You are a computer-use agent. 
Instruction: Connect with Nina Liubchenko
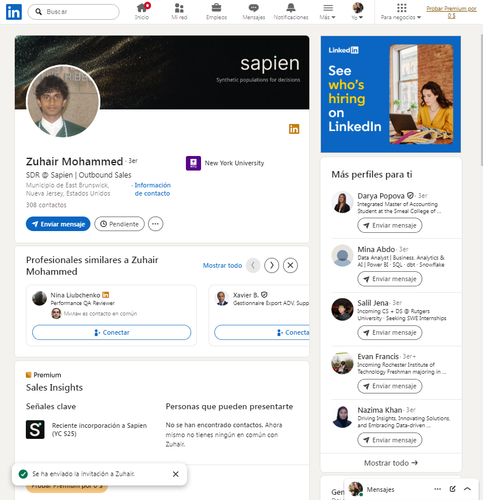pyautogui.click(x=112, y=332)
